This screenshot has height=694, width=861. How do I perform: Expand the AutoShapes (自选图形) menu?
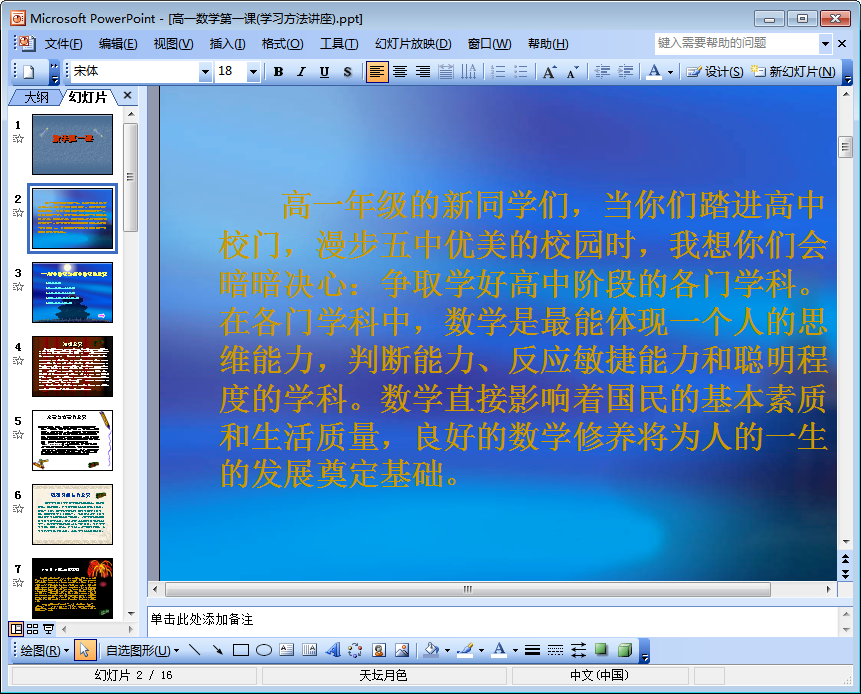click(142, 650)
